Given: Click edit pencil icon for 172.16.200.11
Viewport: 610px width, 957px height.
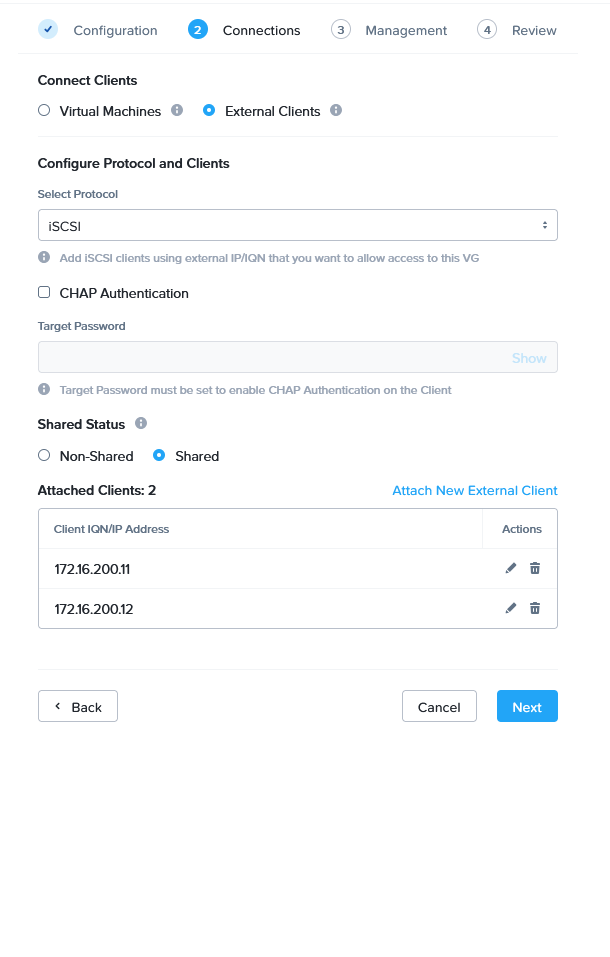Looking at the screenshot, I should pyautogui.click(x=511, y=568).
